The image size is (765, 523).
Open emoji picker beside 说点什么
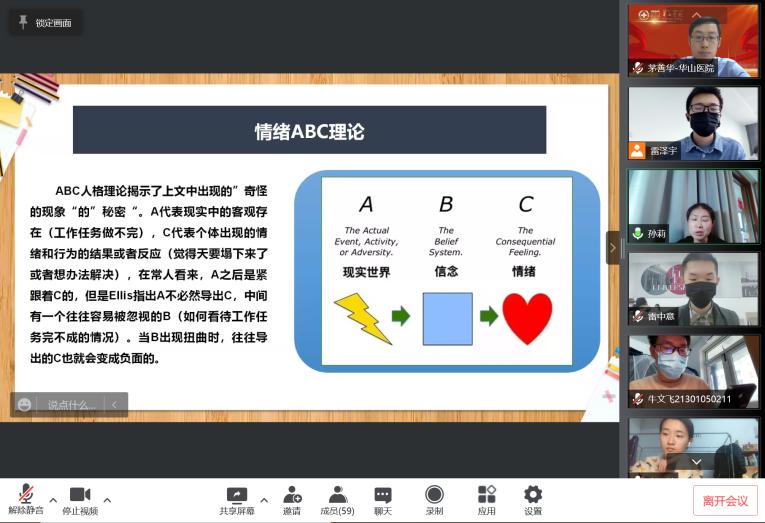click(25, 405)
